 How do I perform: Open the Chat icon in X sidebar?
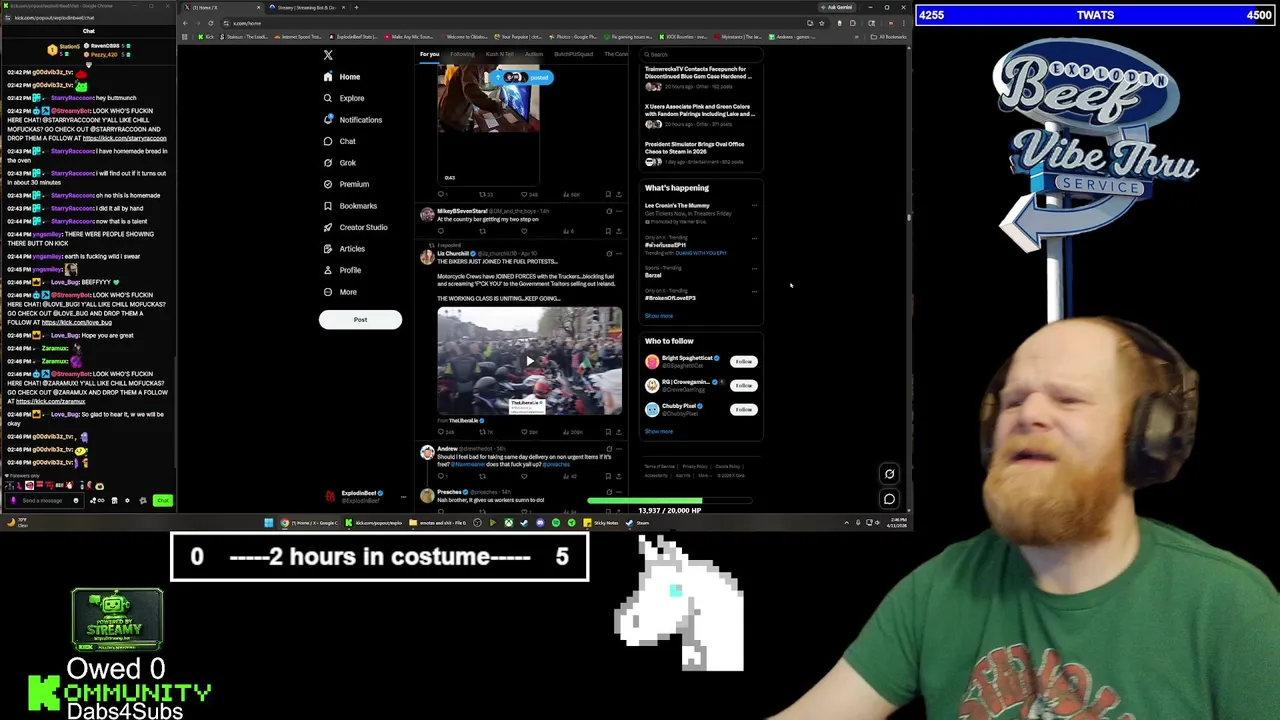(328, 141)
